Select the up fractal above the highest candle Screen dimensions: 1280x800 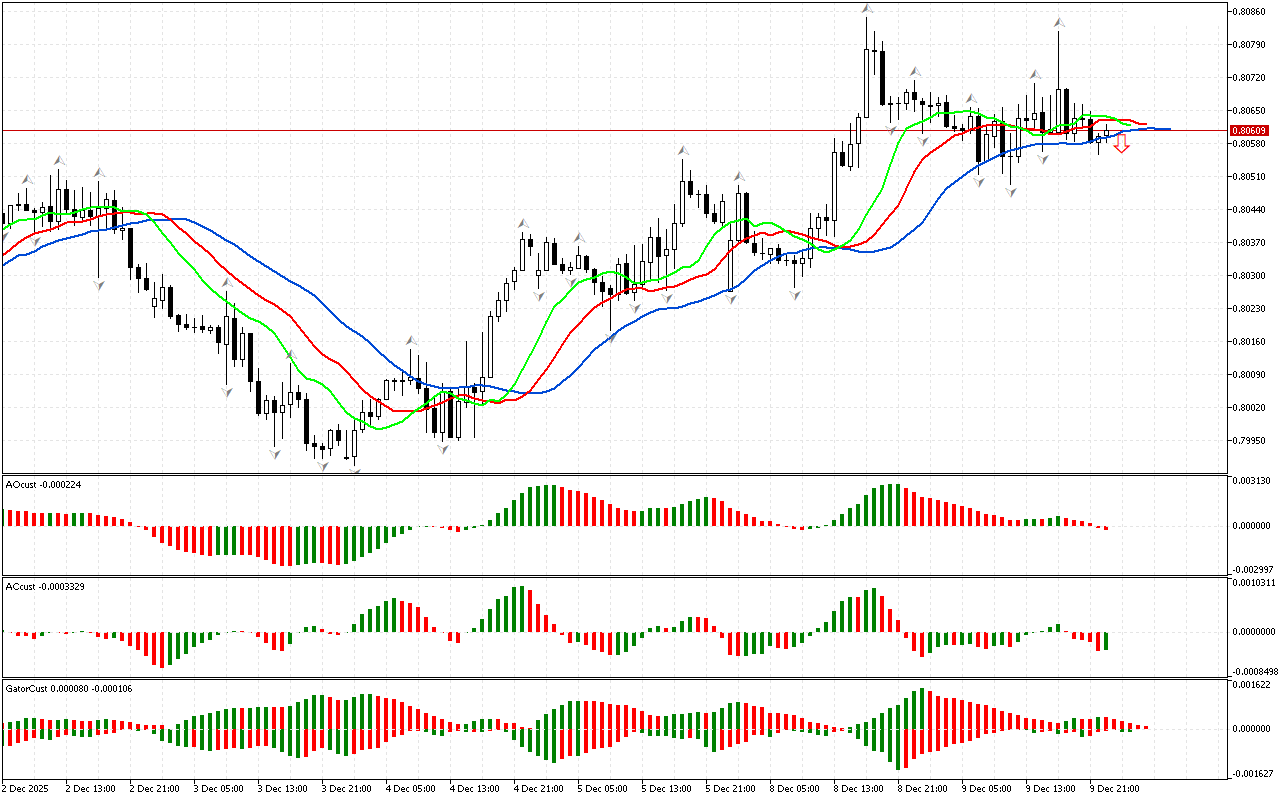(x=867, y=10)
